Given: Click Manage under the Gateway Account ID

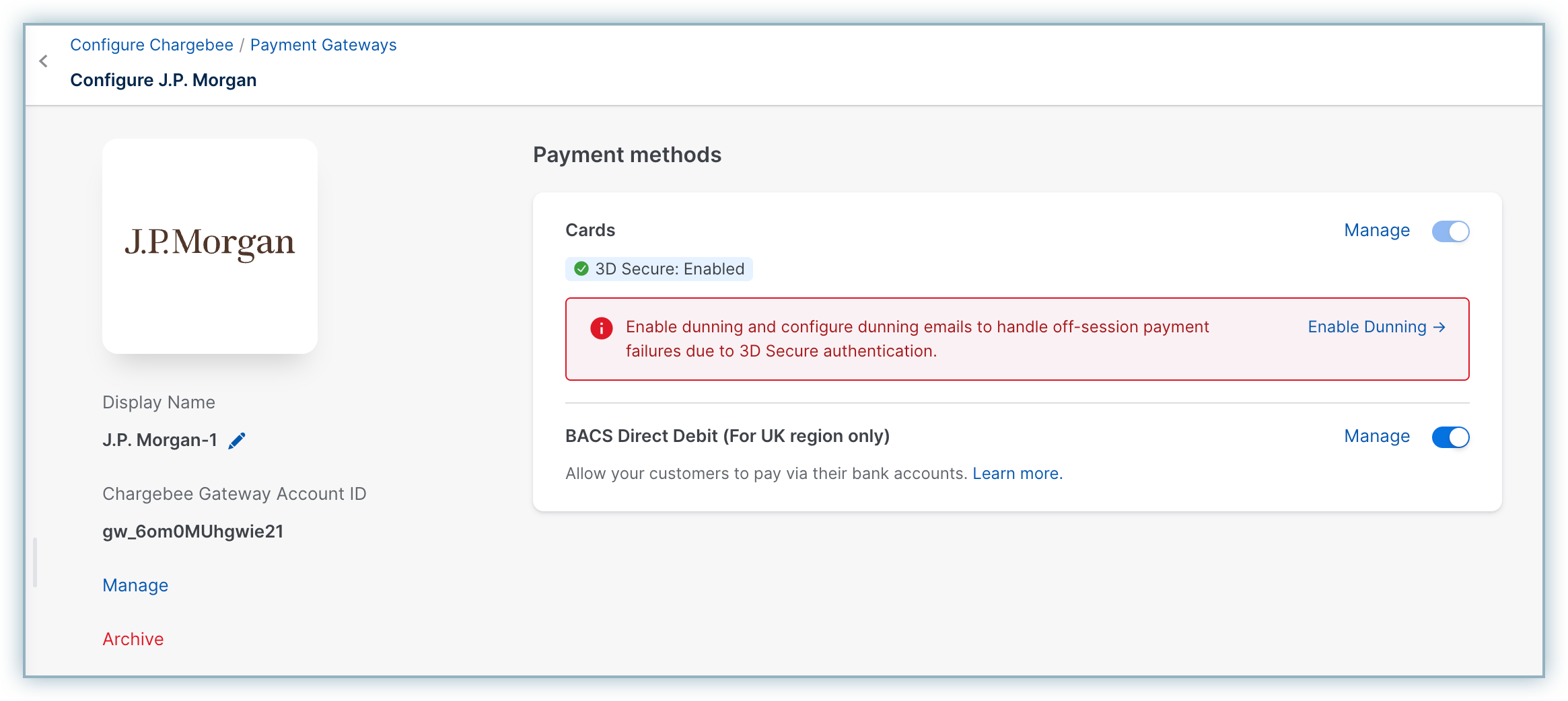Looking at the screenshot, I should pos(135,585).
